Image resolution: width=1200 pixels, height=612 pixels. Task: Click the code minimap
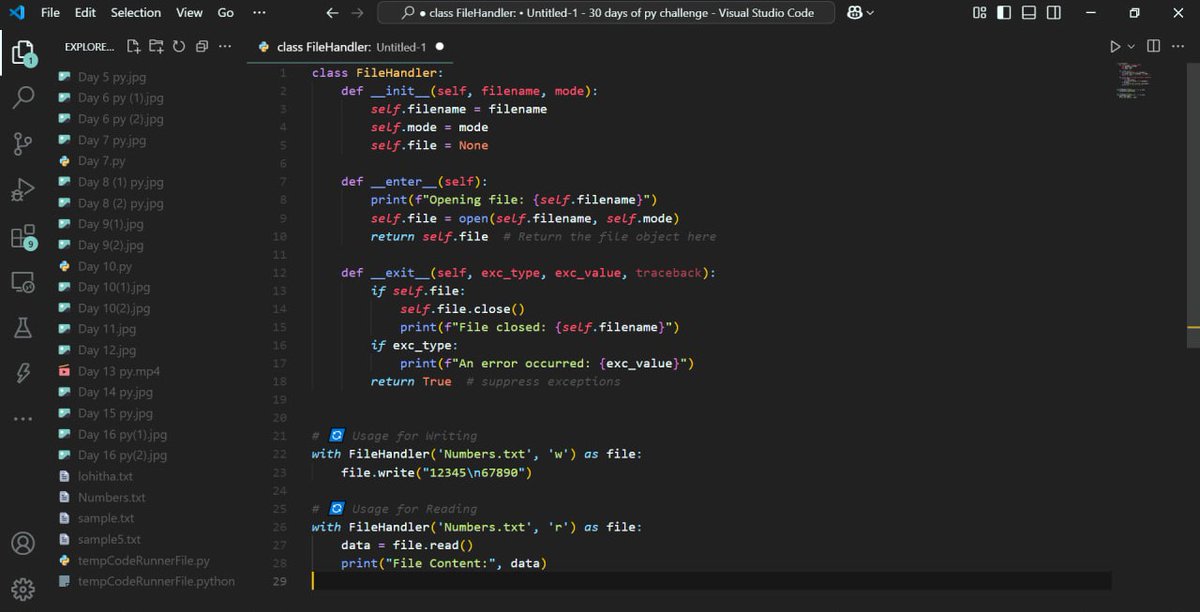(1133, 80)
